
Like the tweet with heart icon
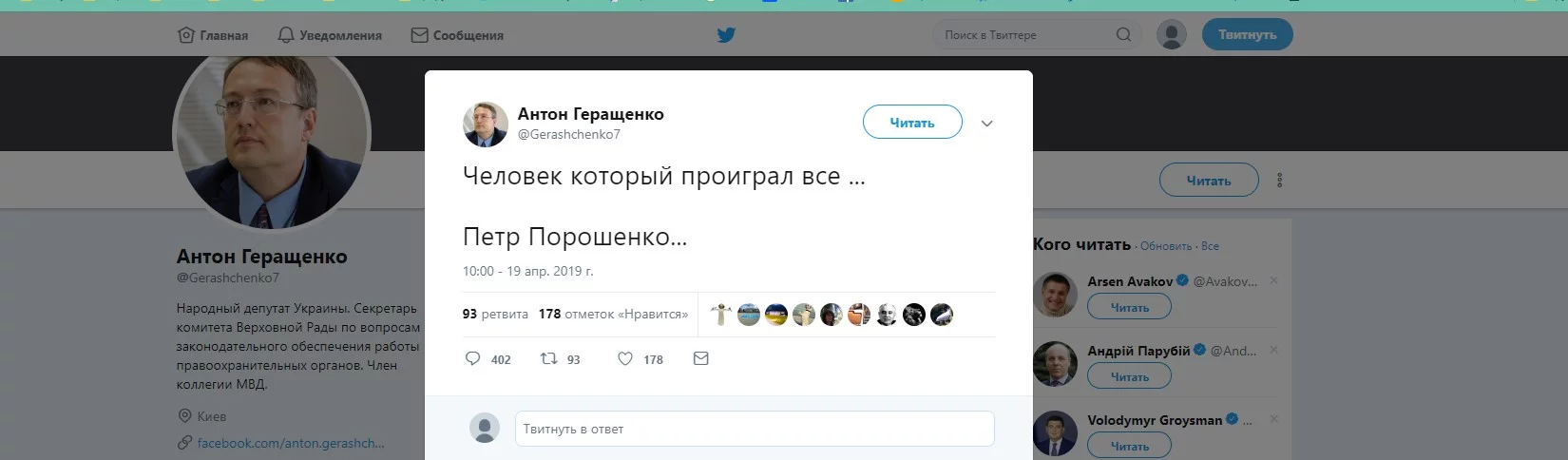click(625, 359)
